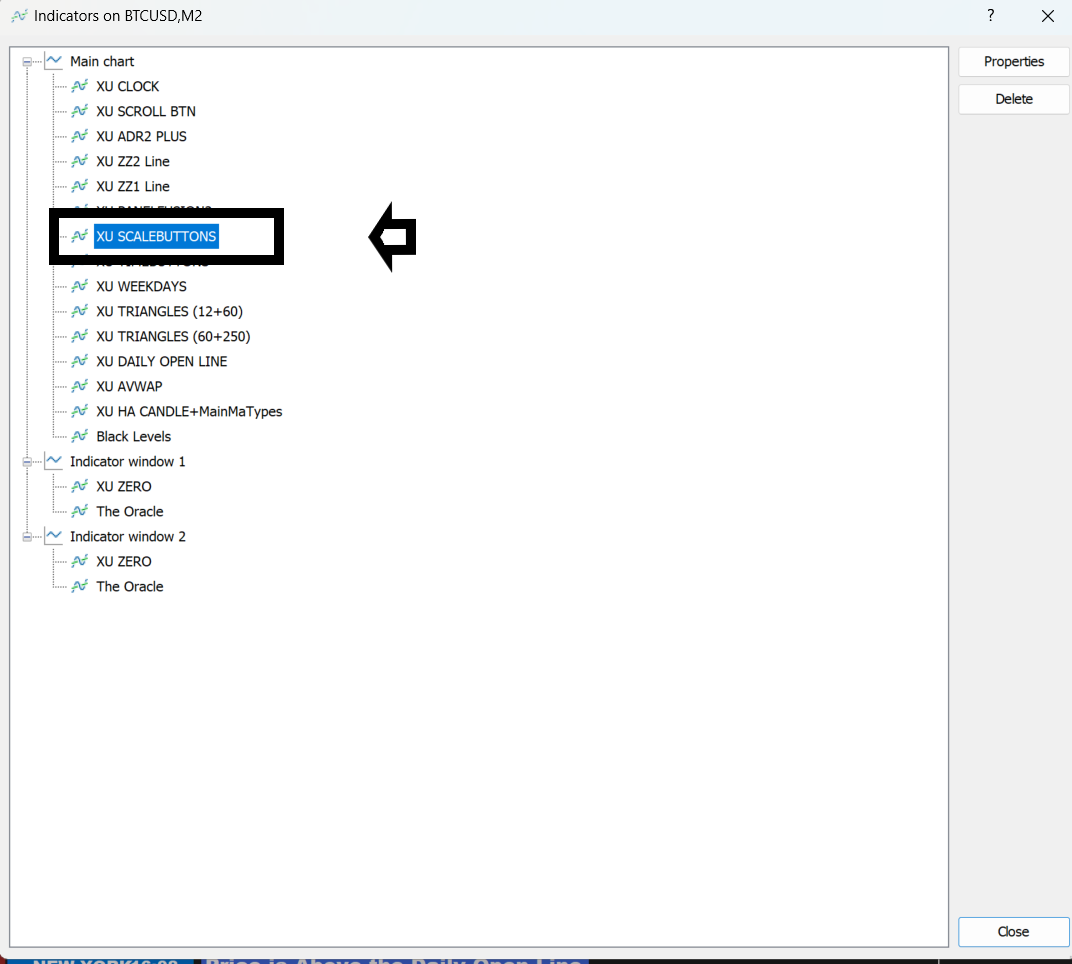Select XU TRIANGLES (12+60) indicator

(x=170, y=311)
